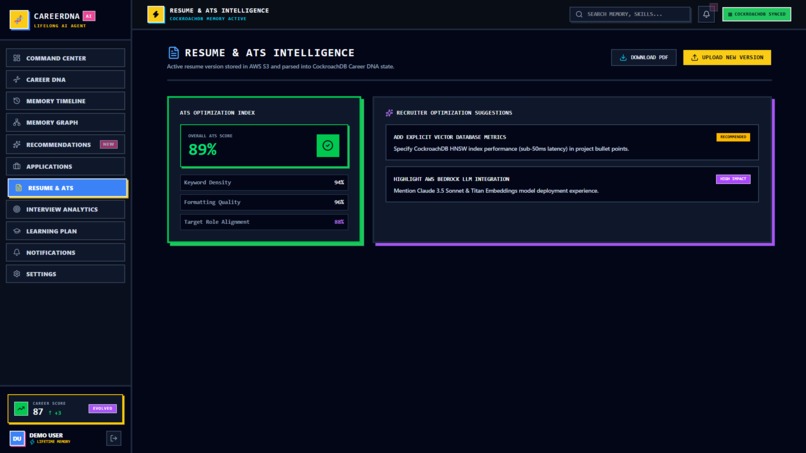The height and width of the screenshot is (453, 806).
Task: Click the Settings gear icon
Action: click(x=17, y=274)
